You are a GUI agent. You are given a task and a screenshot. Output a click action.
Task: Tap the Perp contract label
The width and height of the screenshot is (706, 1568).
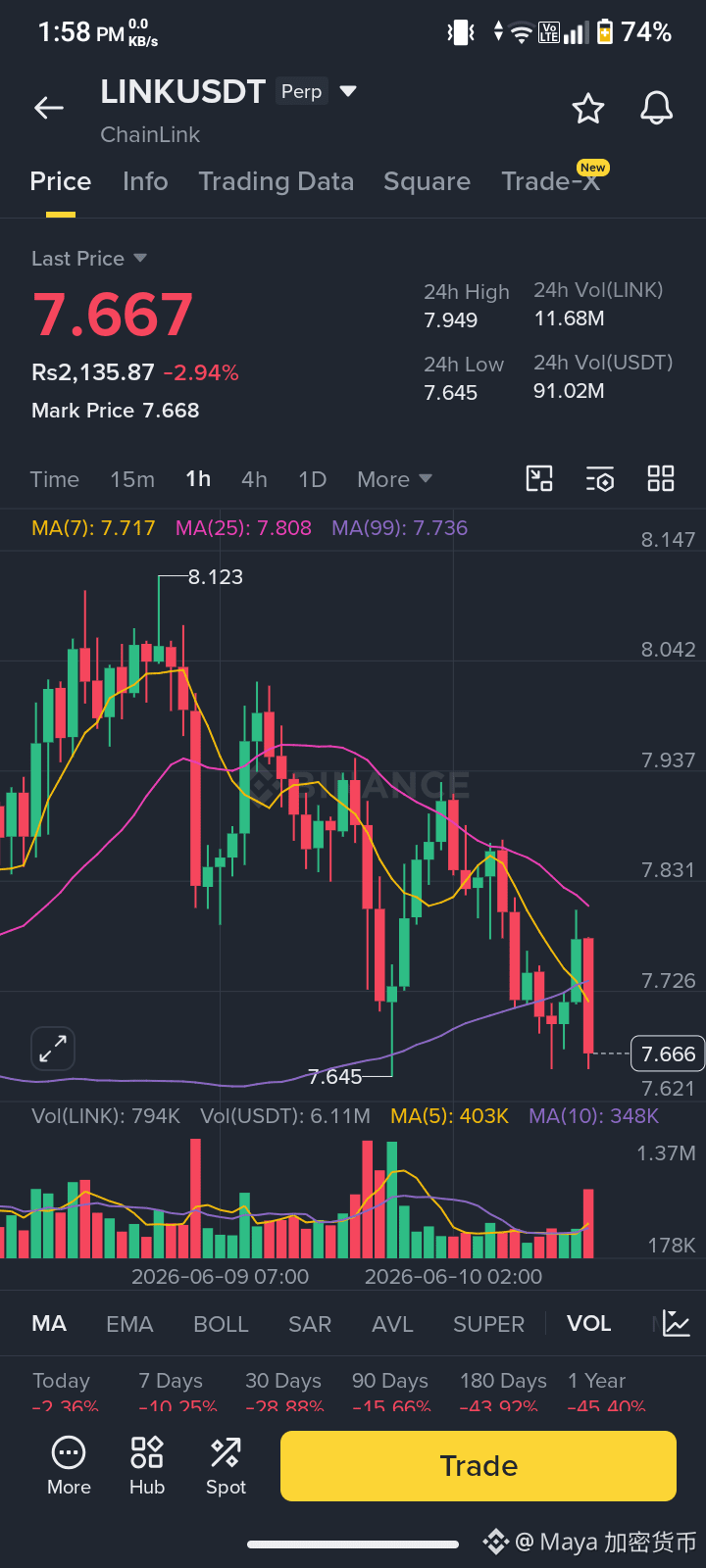301,91
